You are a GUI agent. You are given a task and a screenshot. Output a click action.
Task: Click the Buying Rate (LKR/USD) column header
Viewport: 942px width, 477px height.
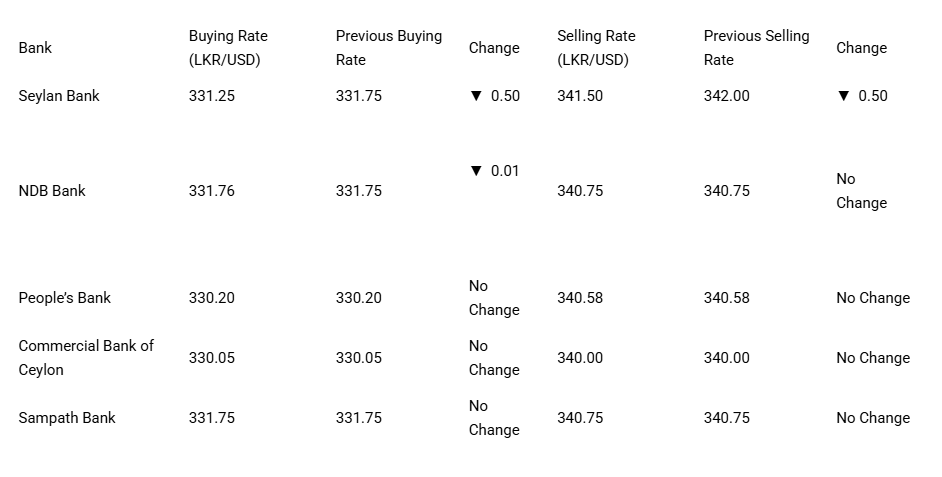point(228,48)
